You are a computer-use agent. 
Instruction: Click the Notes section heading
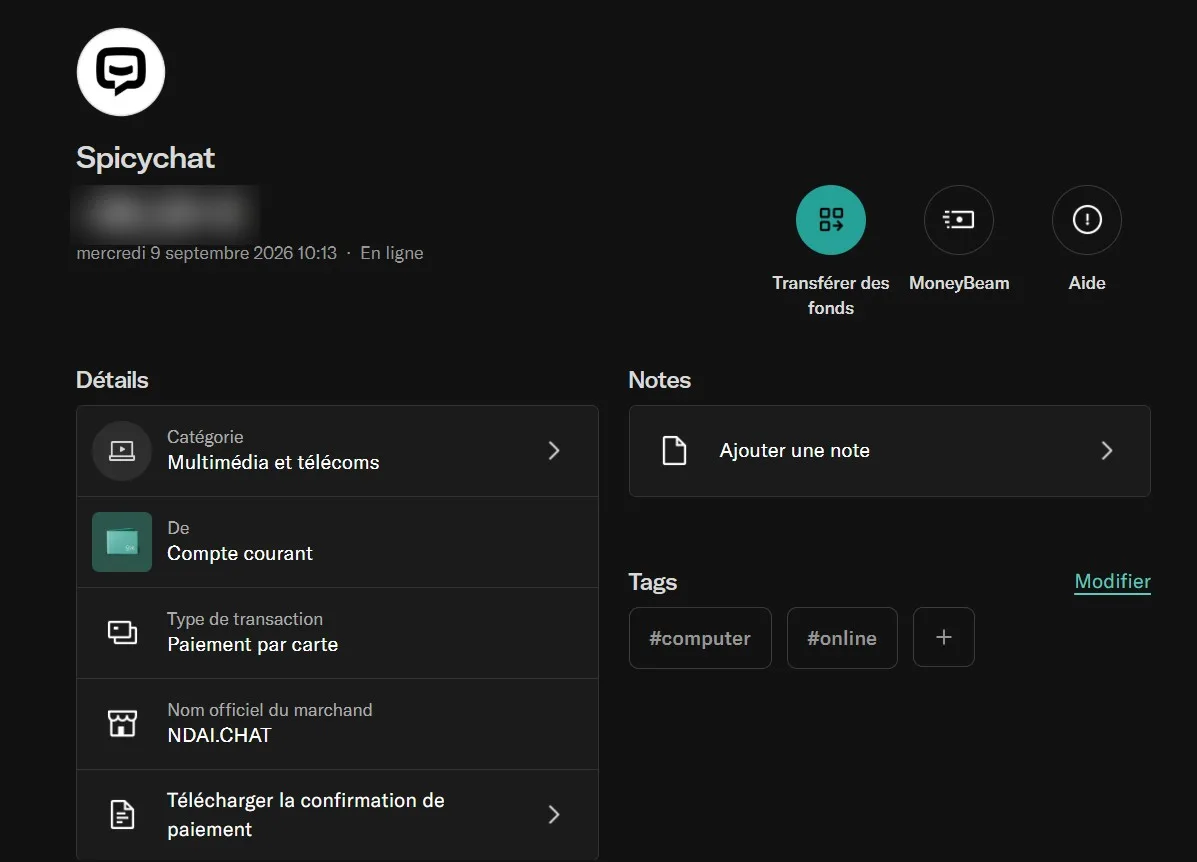point(660,380)
